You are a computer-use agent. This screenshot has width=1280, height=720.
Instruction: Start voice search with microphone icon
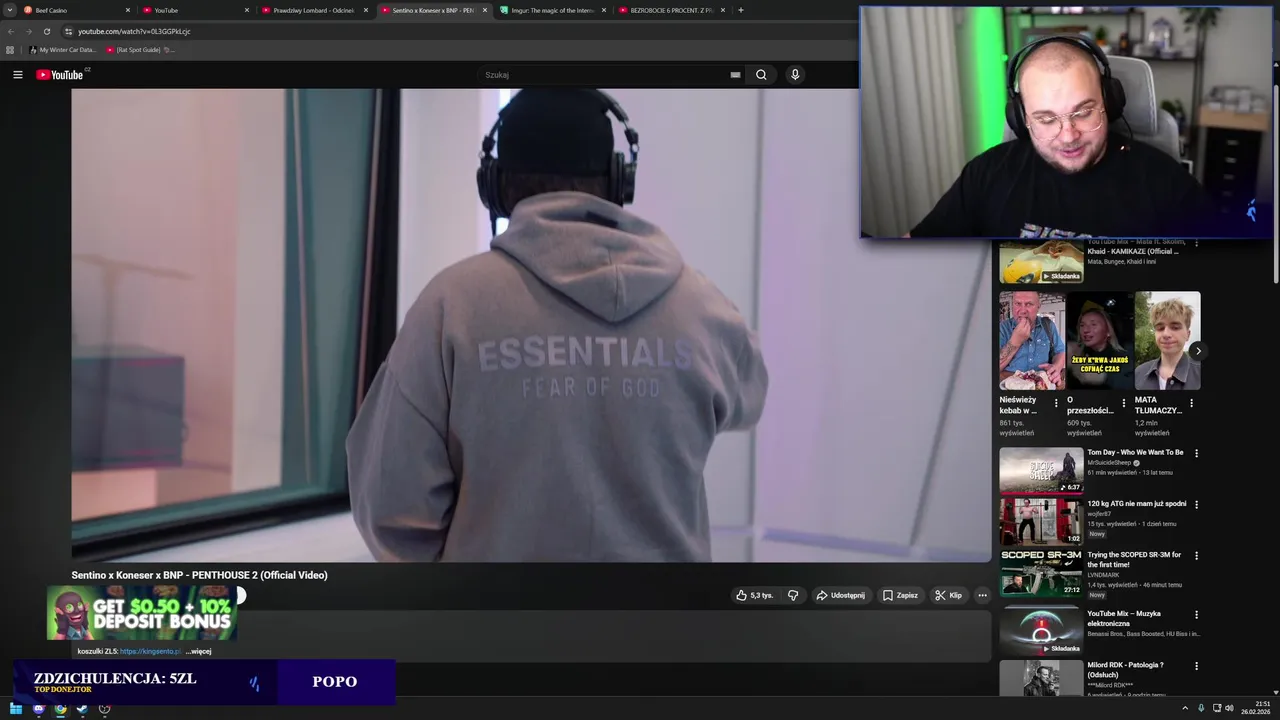tap(795, 75)
